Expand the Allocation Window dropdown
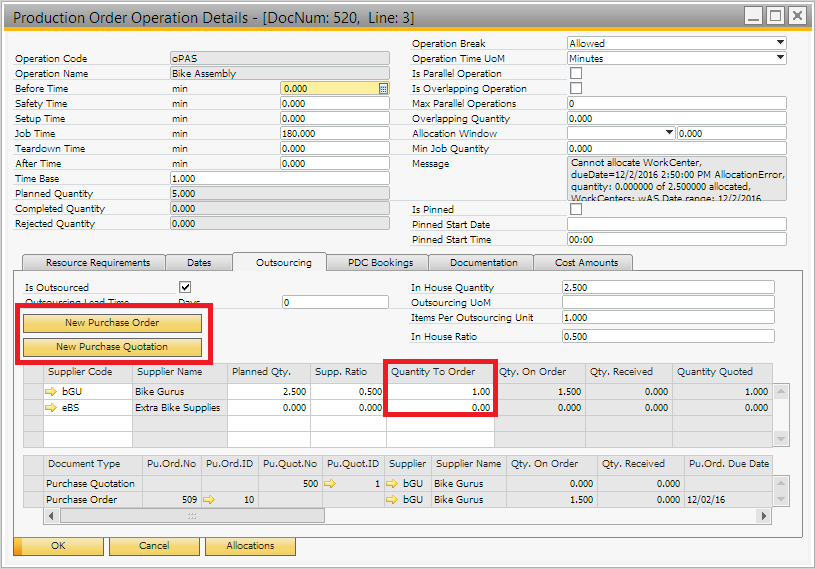Image resolution: width=816 pixels, height=569 pixels. 669,133
